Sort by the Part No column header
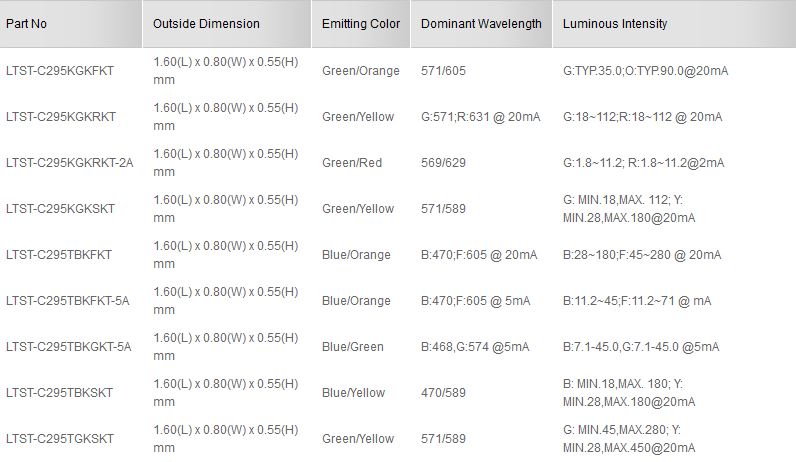 click(x=26, y=24)
